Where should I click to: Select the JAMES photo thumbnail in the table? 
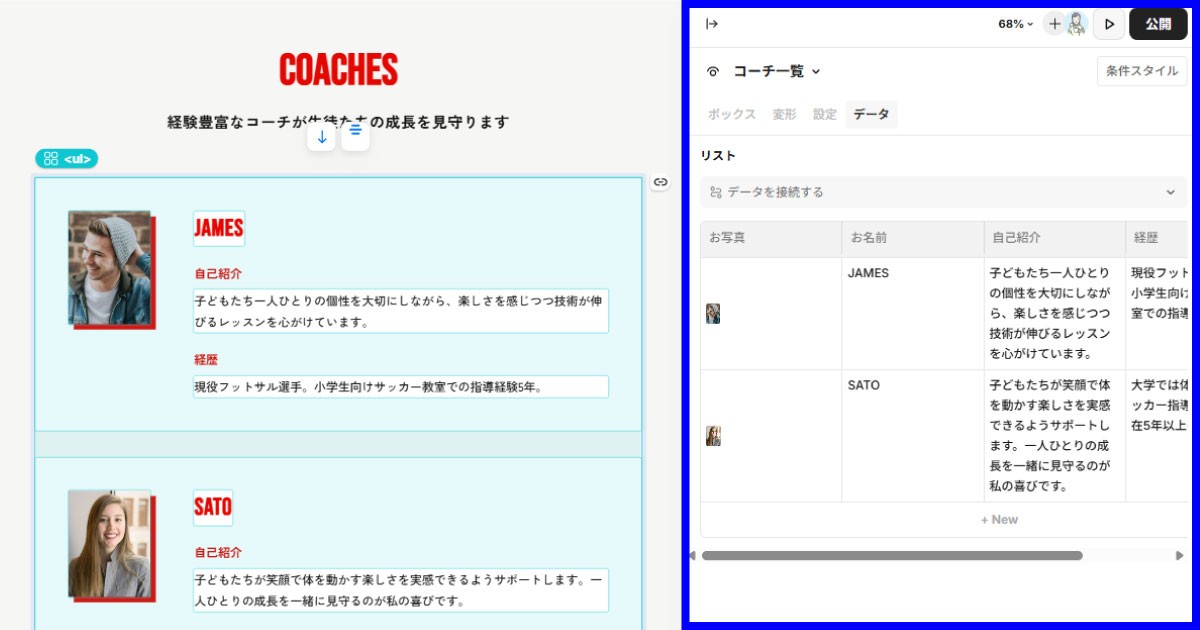[x=713, y=312]
